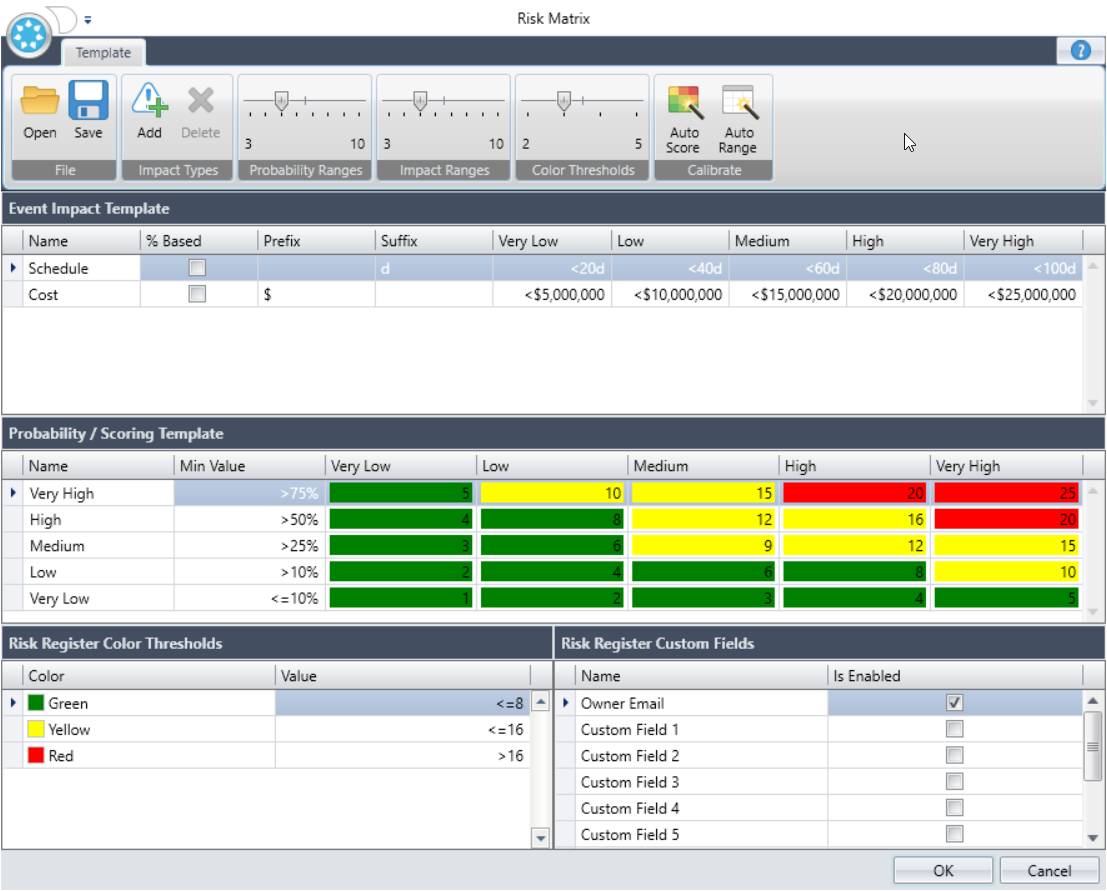Select the Template ribbon tab

point(103,53)
